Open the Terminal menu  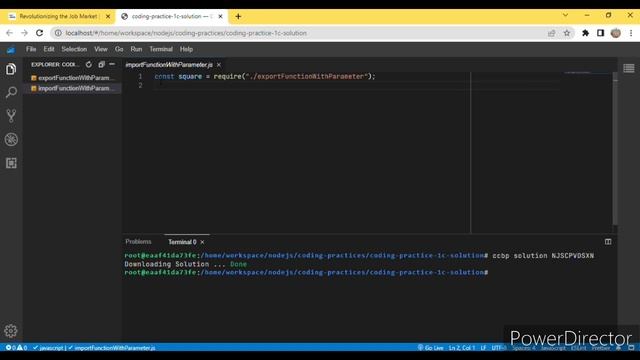coord(161,49)
